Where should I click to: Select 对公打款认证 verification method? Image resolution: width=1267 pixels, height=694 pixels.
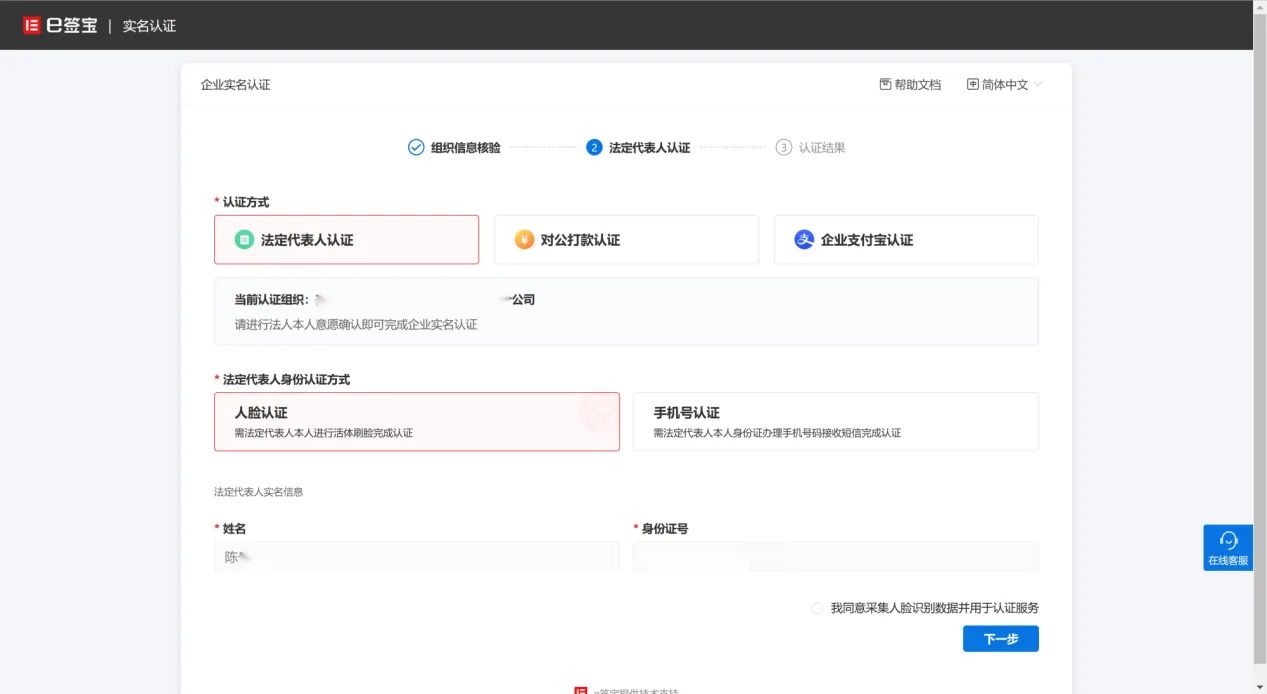pyautogui.click(x=626, y=240)
